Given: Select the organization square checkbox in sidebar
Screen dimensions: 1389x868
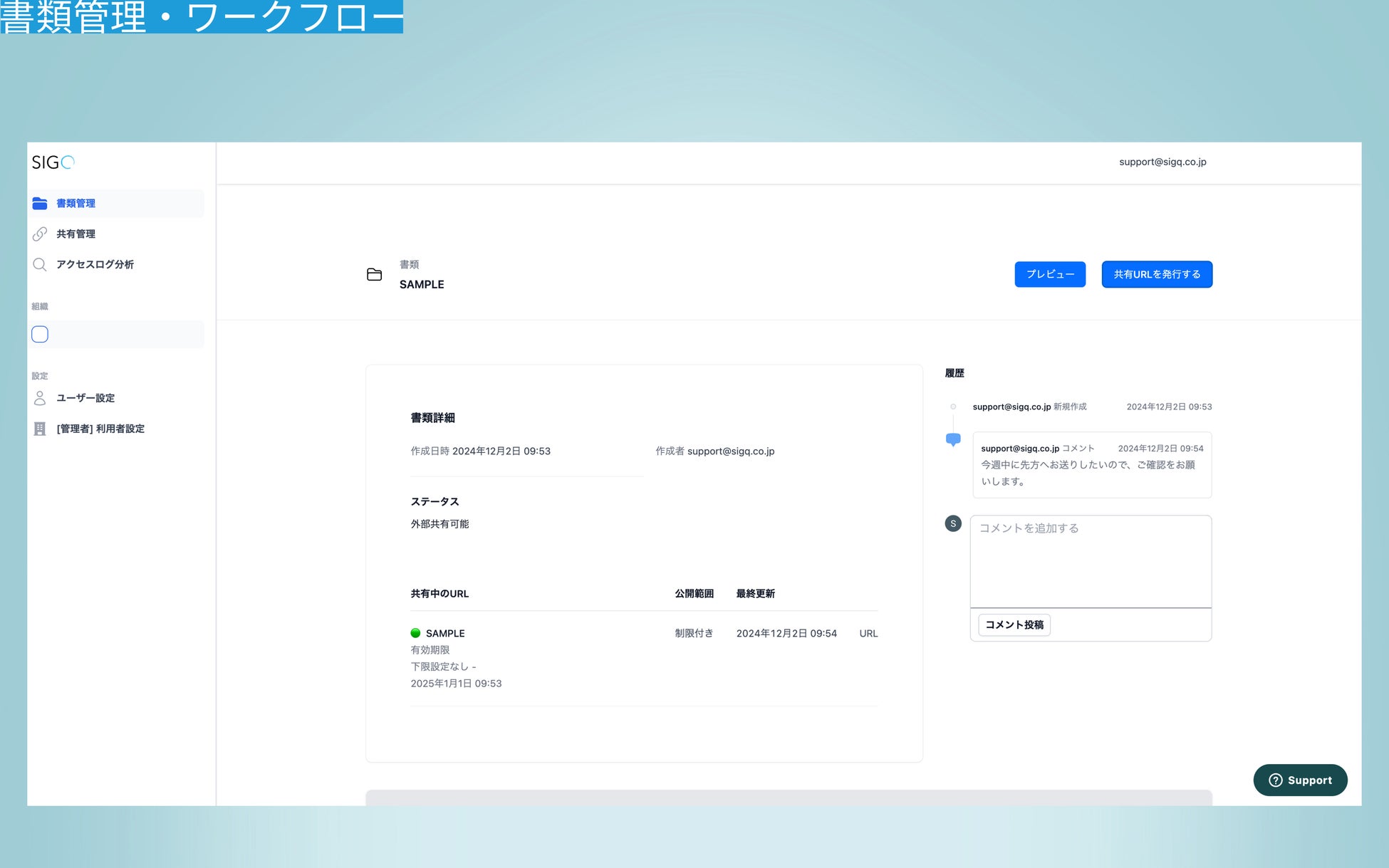Looking at the screenshot, I should tap(40, 335).
